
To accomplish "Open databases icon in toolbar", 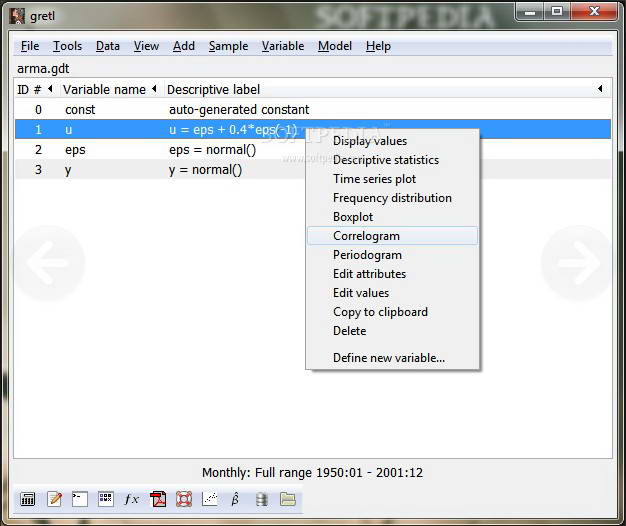I will [261, 499].
